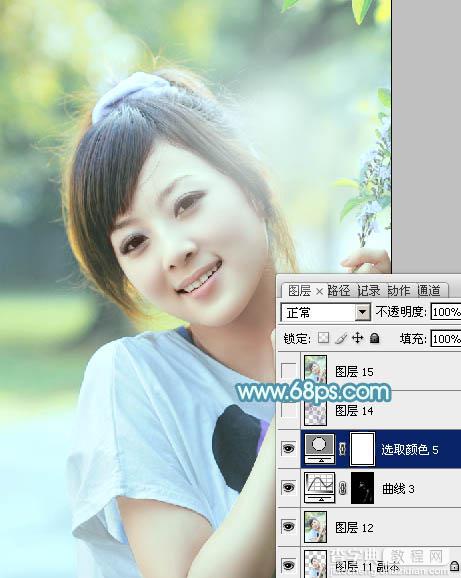Toggle the link icon on 选取颜色 5

342,449
